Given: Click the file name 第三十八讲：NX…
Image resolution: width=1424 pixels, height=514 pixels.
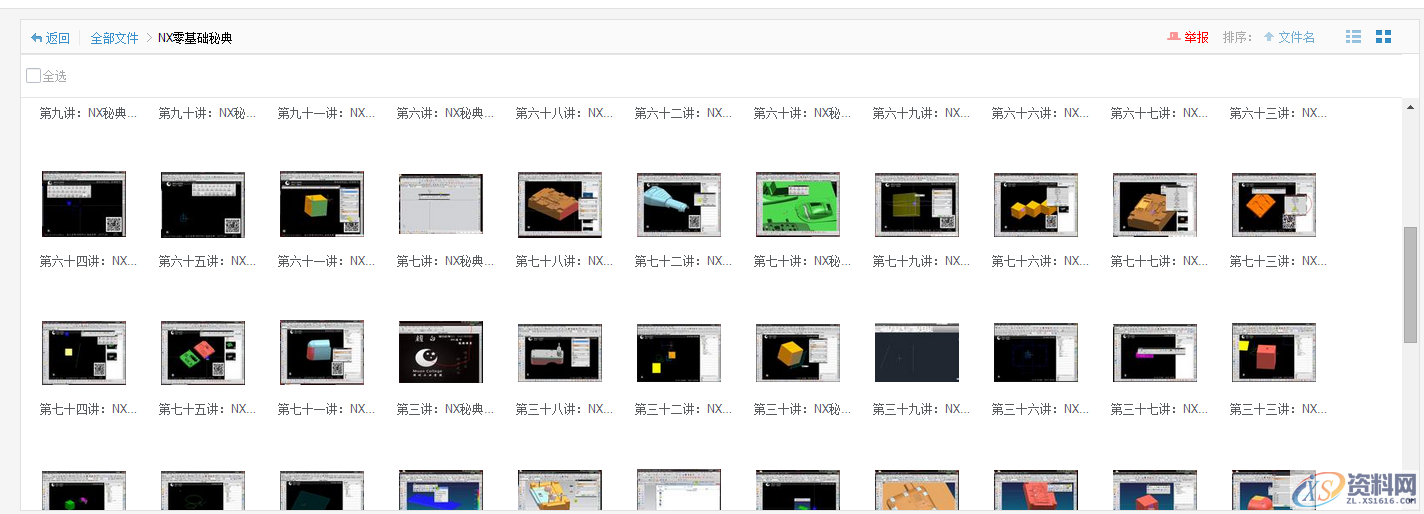Looking at the screenshot, I should (565, 409).
